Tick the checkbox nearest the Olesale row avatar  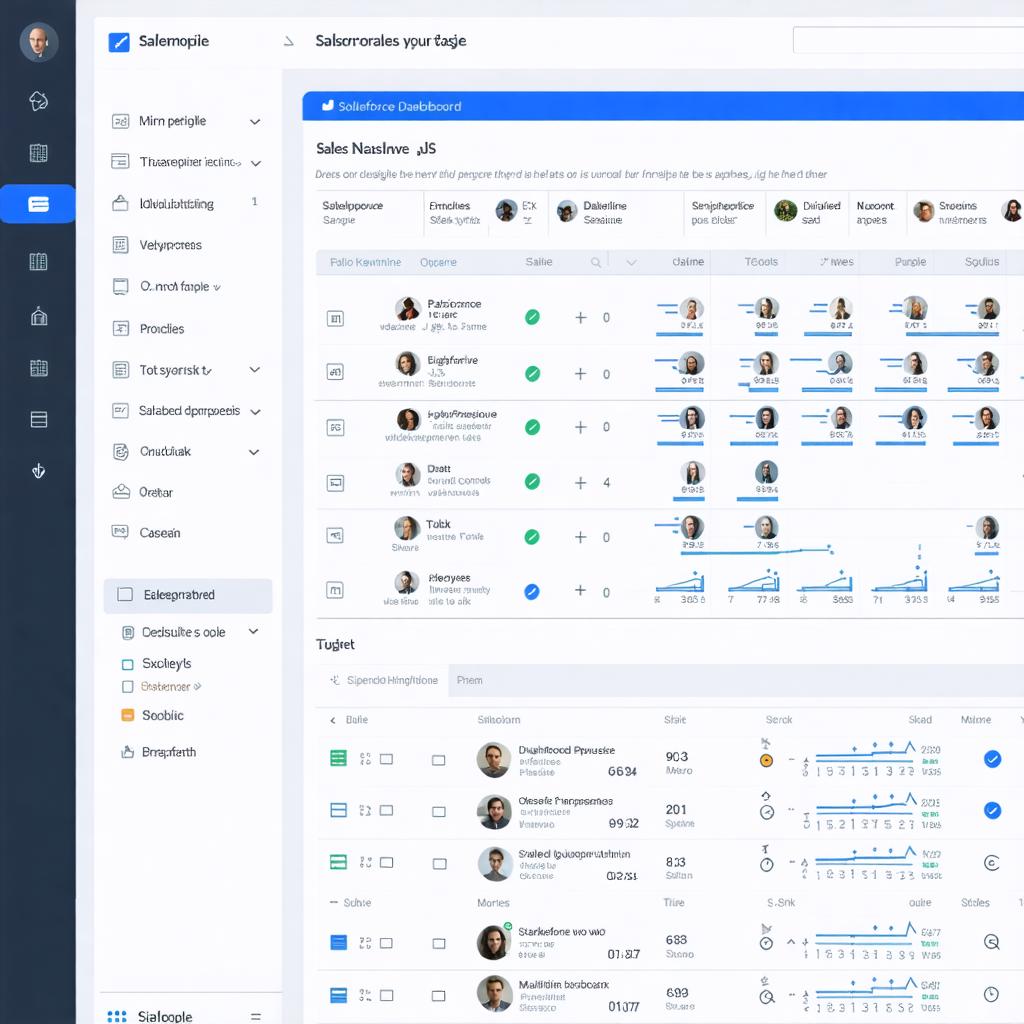pos(439,811)
